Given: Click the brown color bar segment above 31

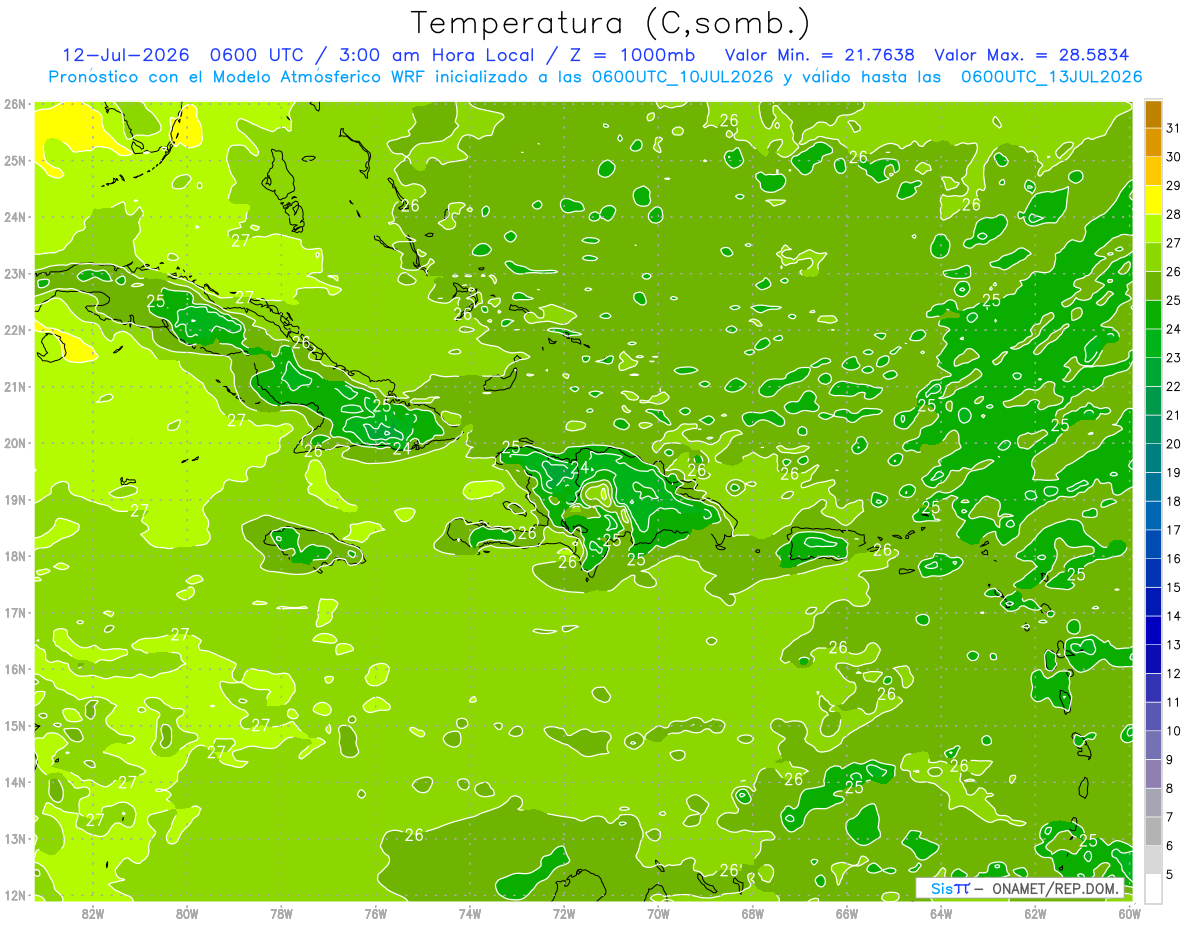Looking at the screenshot, I should click(x=1153, y=115).
